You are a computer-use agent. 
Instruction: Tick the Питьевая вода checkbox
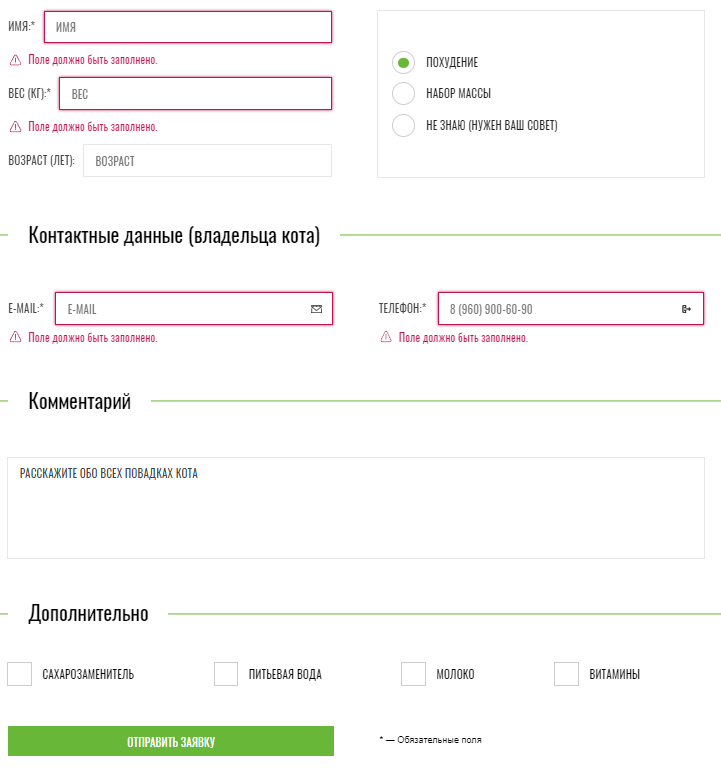click(226, 674)
